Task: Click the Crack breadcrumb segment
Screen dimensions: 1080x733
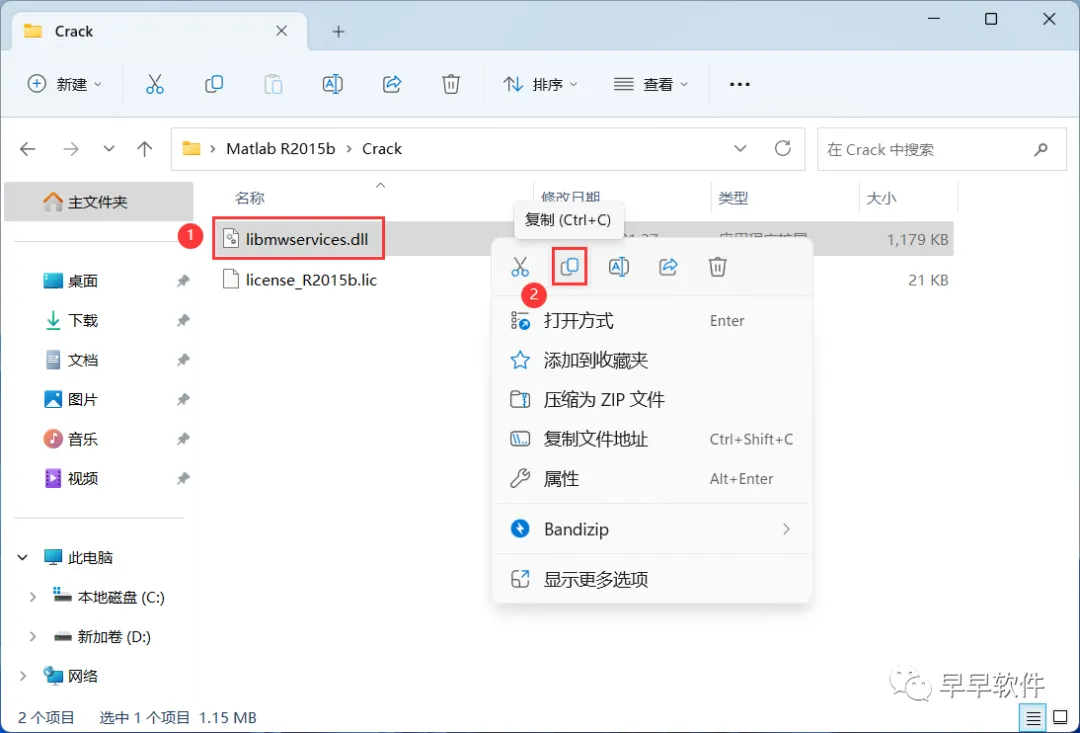Action: pyautogui.click(x=382, y=149)
